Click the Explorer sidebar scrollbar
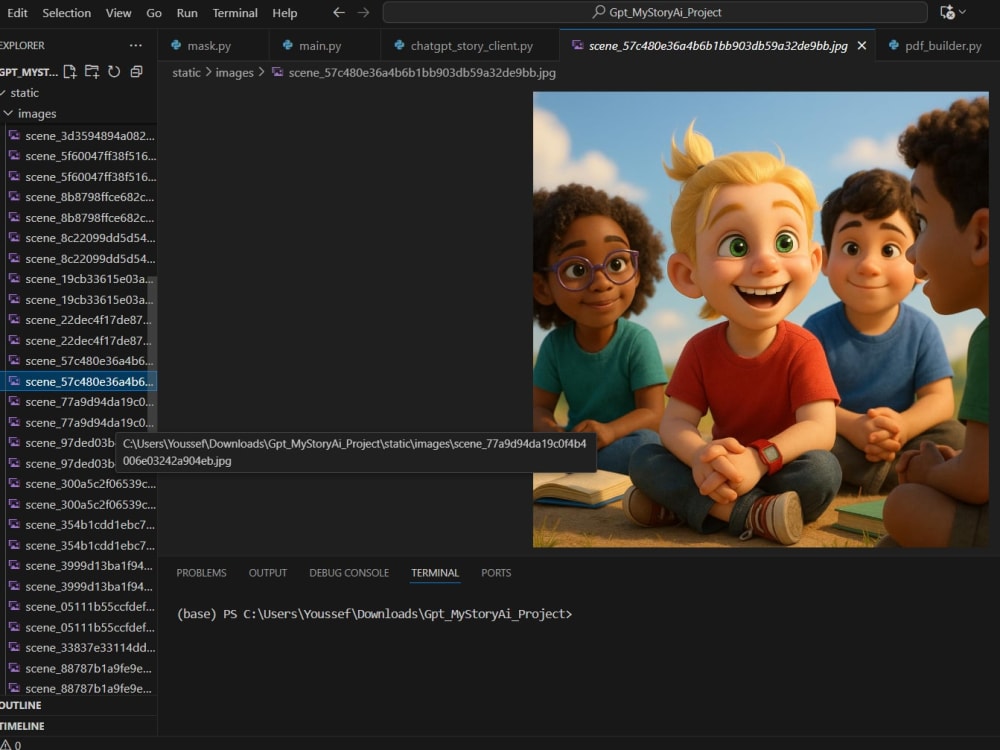 [x=152, y=357]
